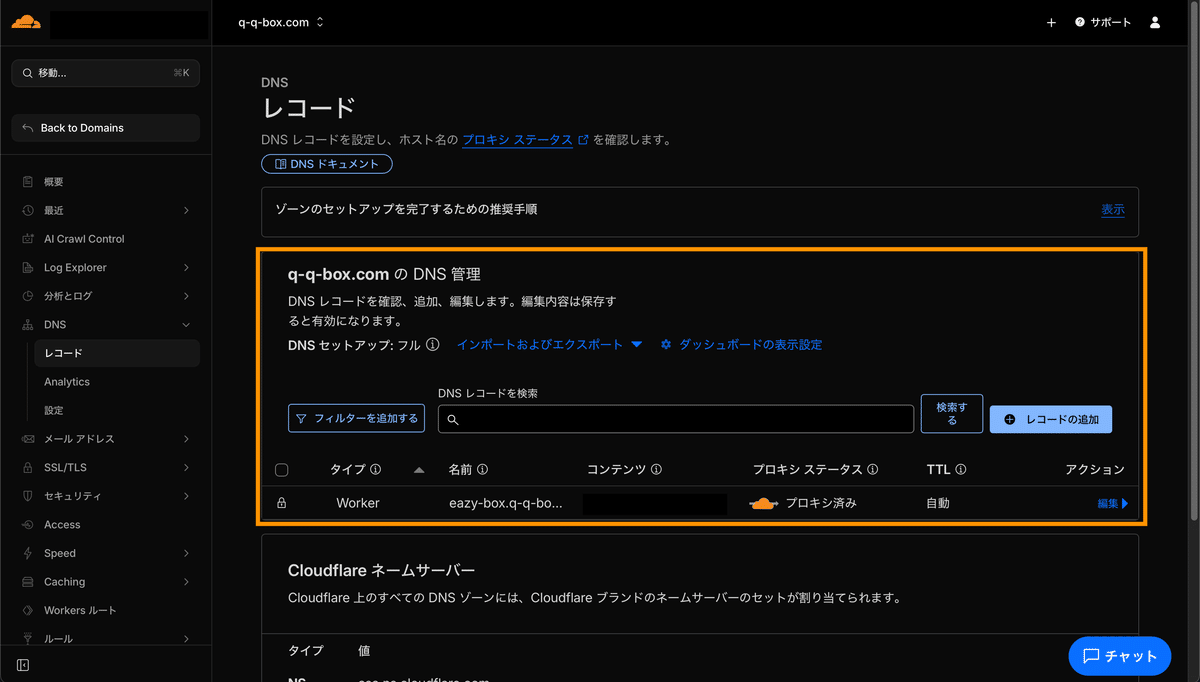
Task: Click the lock icon on the Worker record row
Action: point(283,503)
